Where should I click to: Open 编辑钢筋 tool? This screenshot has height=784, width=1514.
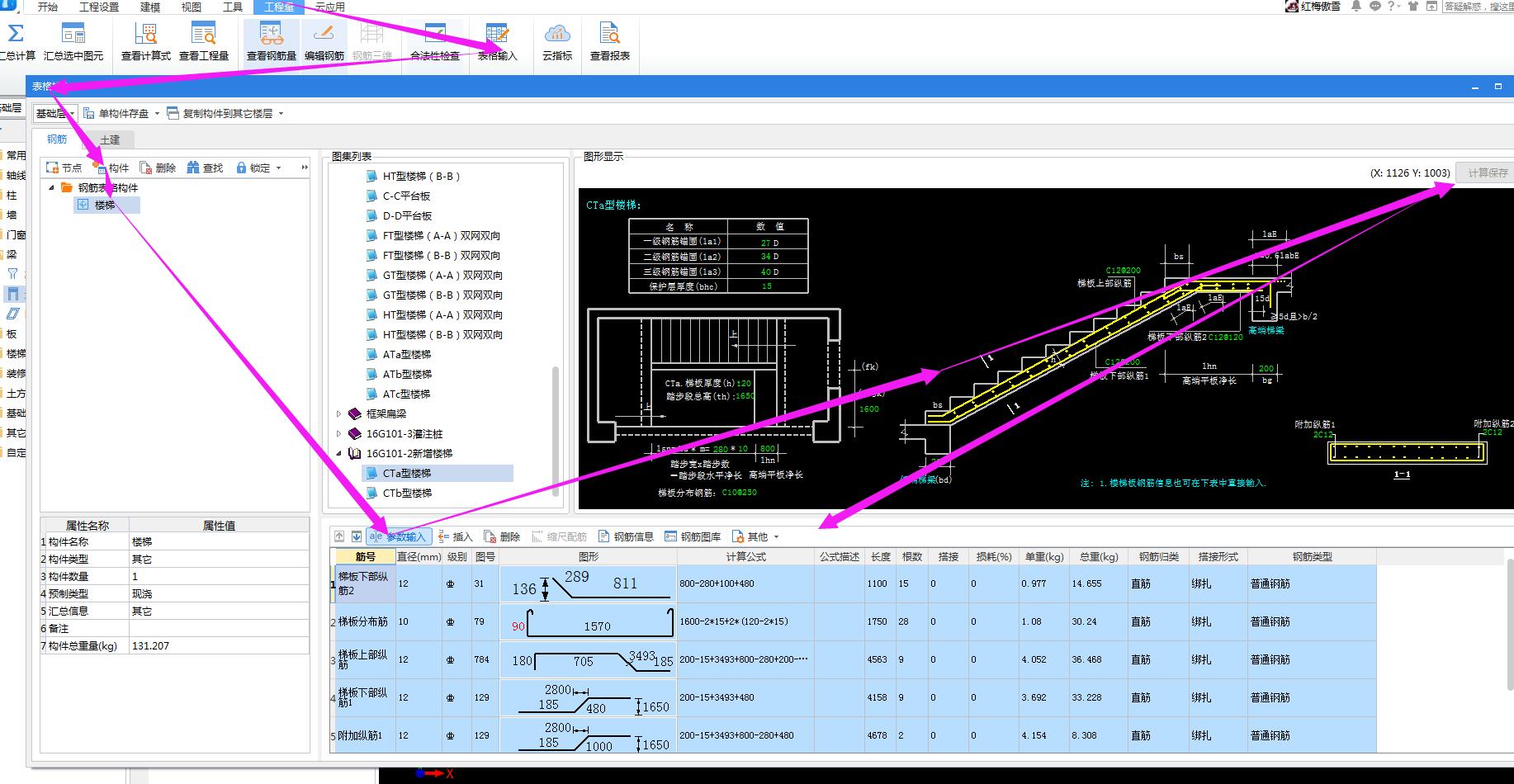(324, 41)
